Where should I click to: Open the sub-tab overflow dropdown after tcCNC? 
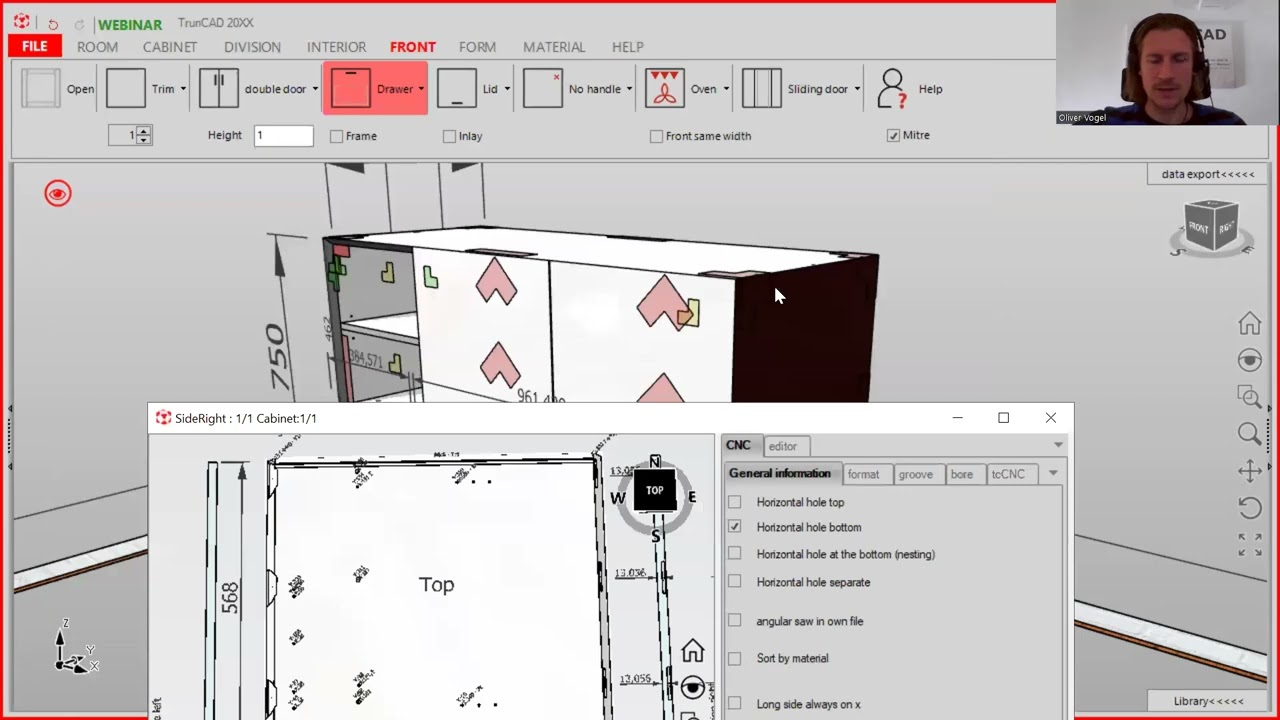[x=1053, y=474]
